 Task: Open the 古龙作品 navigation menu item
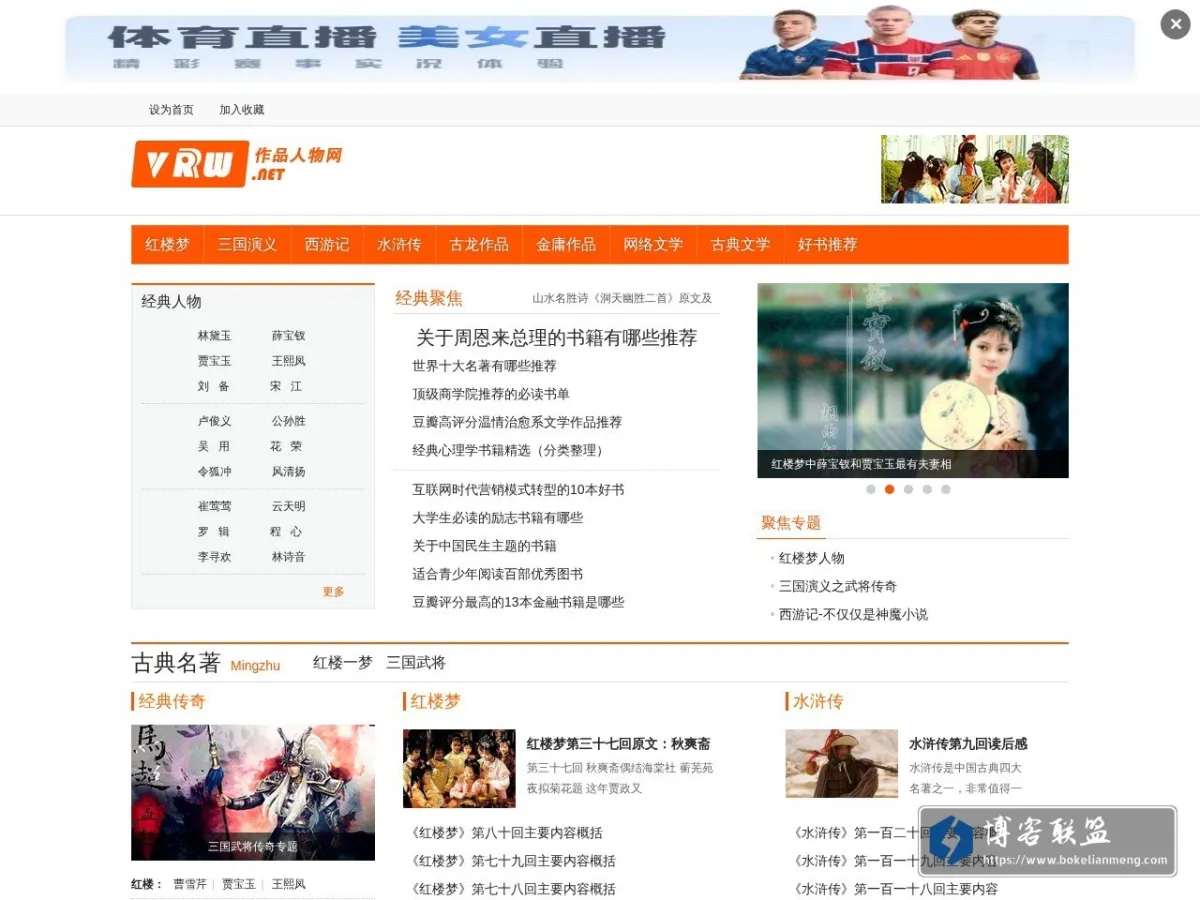point(479,244)
